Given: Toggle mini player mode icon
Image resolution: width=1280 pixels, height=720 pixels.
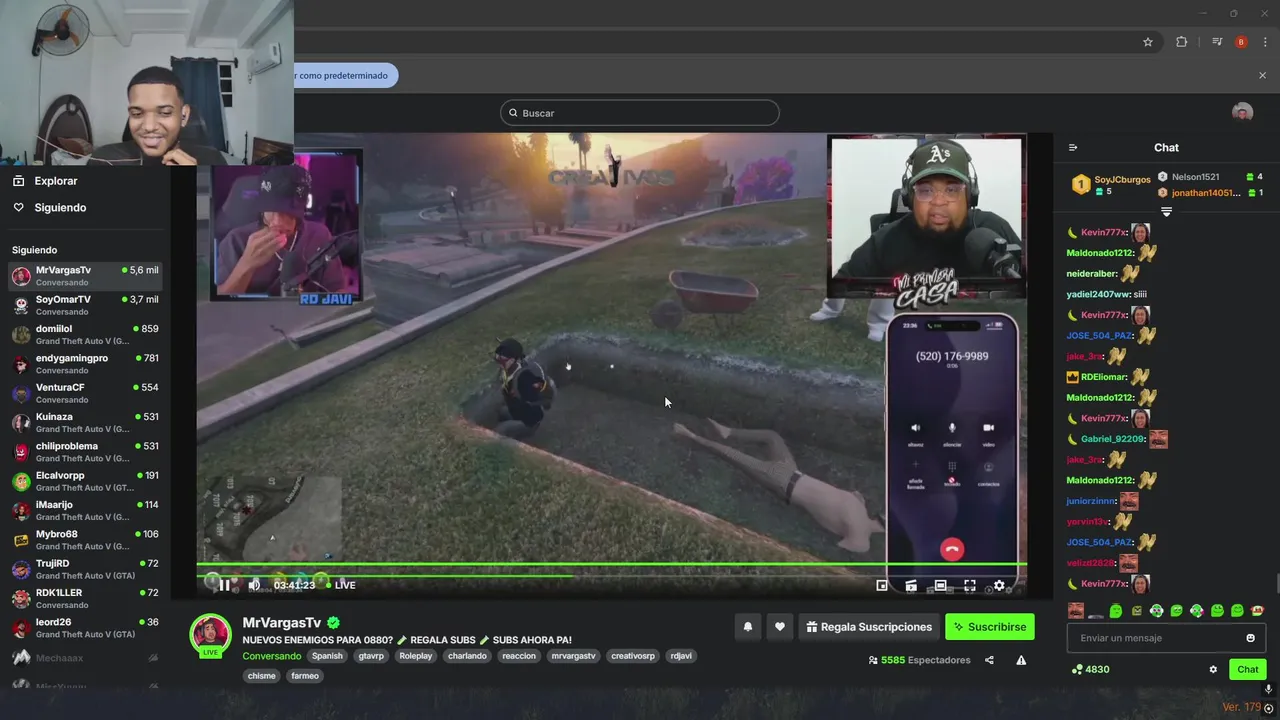Looking at the screenshot, I should click(x=882, y=586).
